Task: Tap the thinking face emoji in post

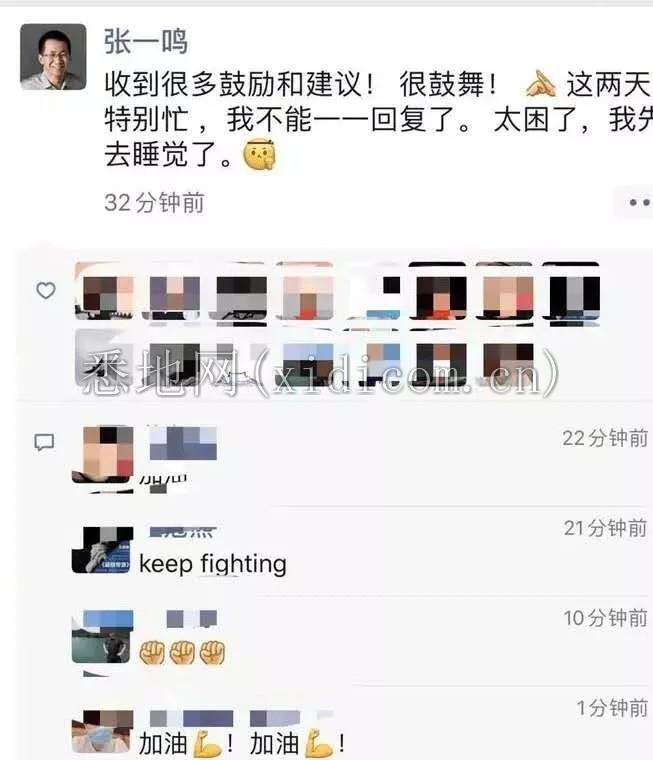Action: pos(260,155)
